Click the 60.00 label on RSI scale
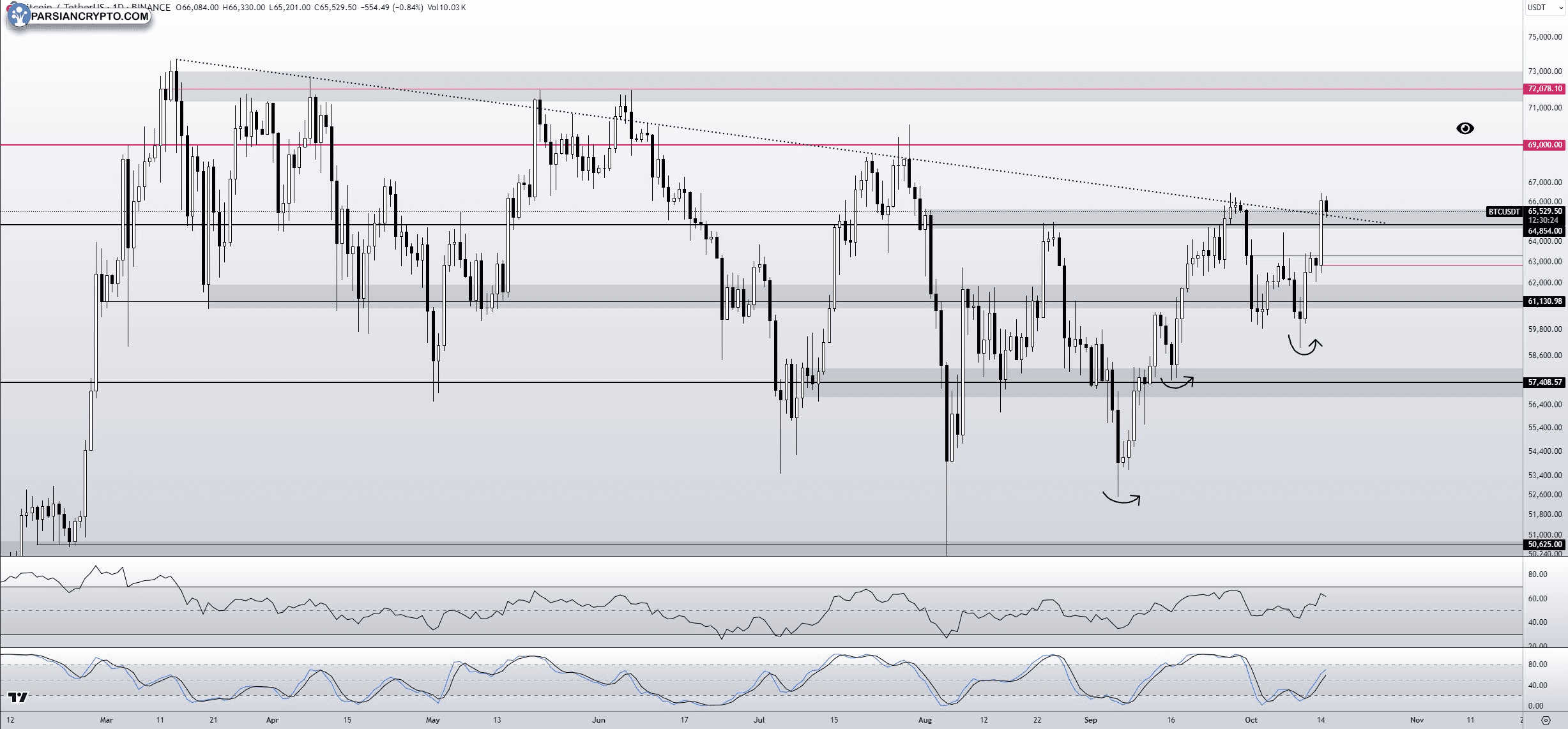The height and width of the screenshot is (729, 1568). [x=1537, y=599]
